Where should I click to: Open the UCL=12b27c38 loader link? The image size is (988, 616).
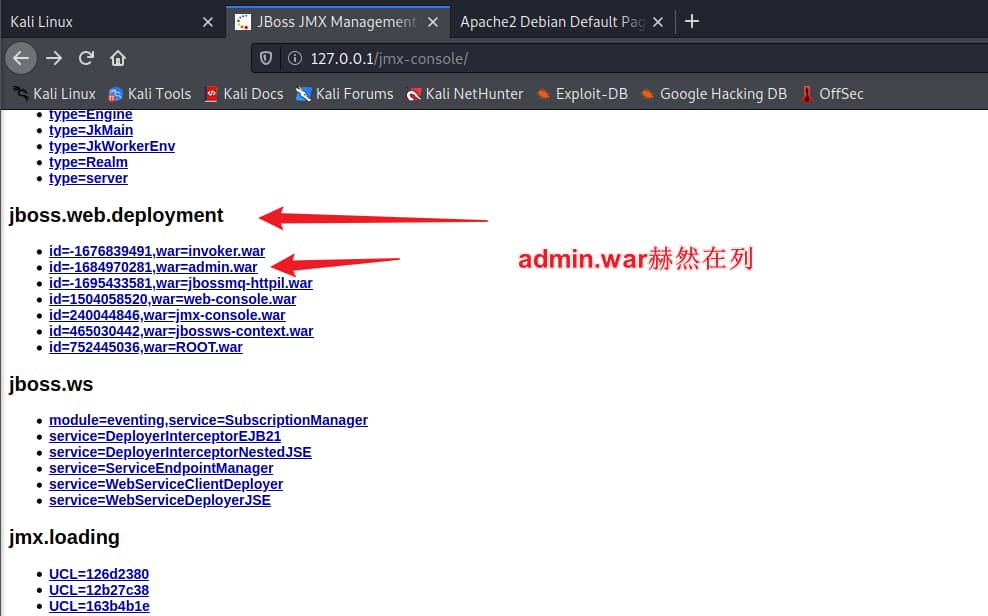click(x=99, y=590)
